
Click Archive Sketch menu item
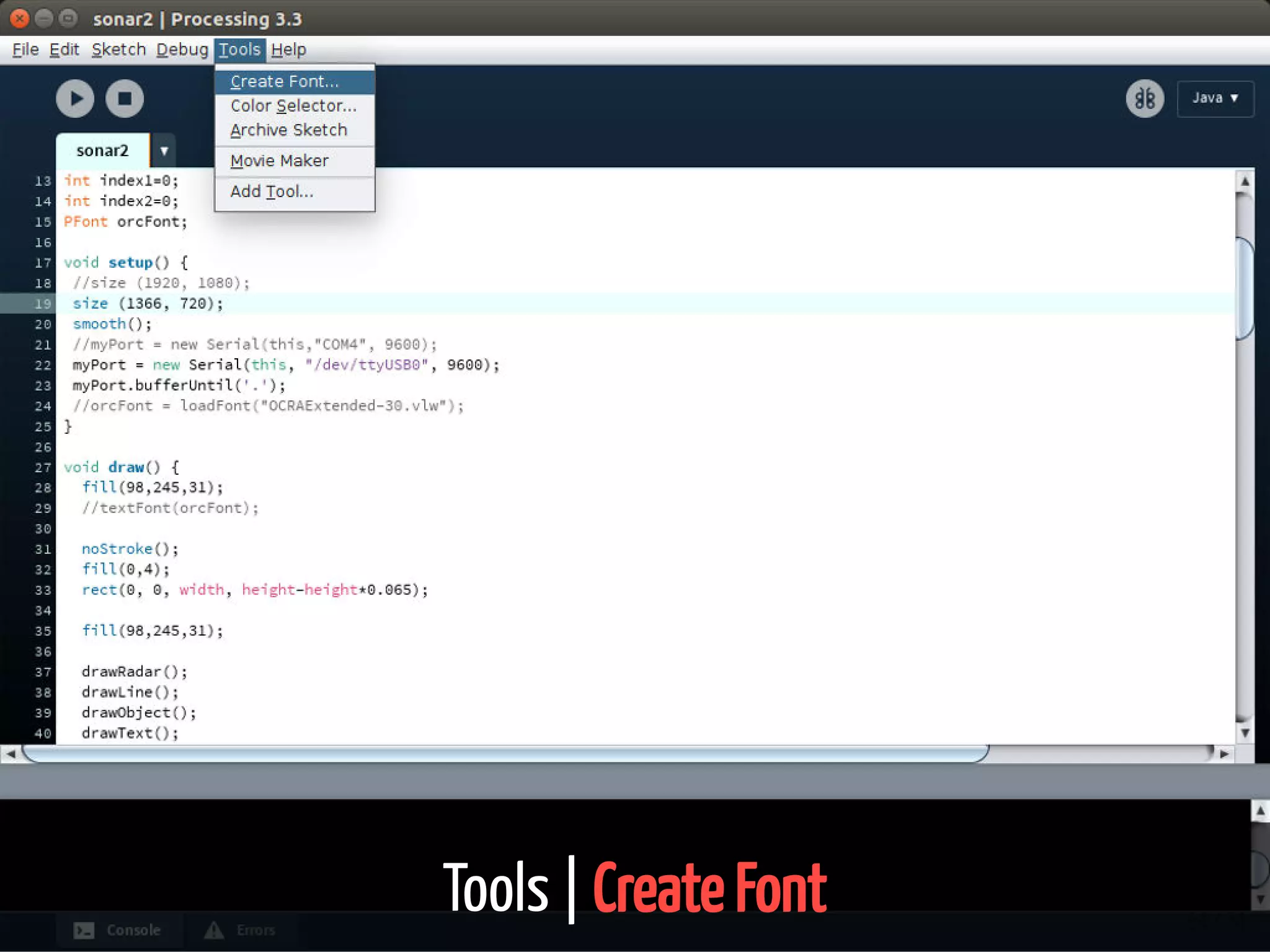click(288, 130)
